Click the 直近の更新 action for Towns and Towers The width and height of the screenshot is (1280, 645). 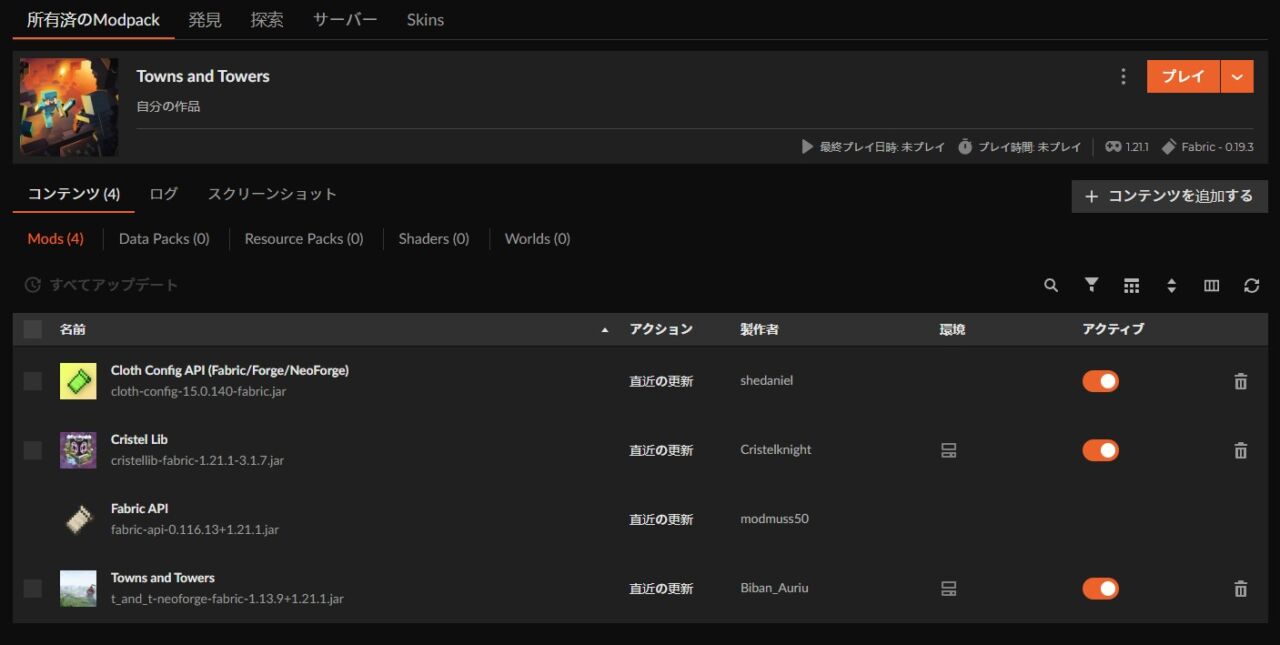[x=661, y=588]
